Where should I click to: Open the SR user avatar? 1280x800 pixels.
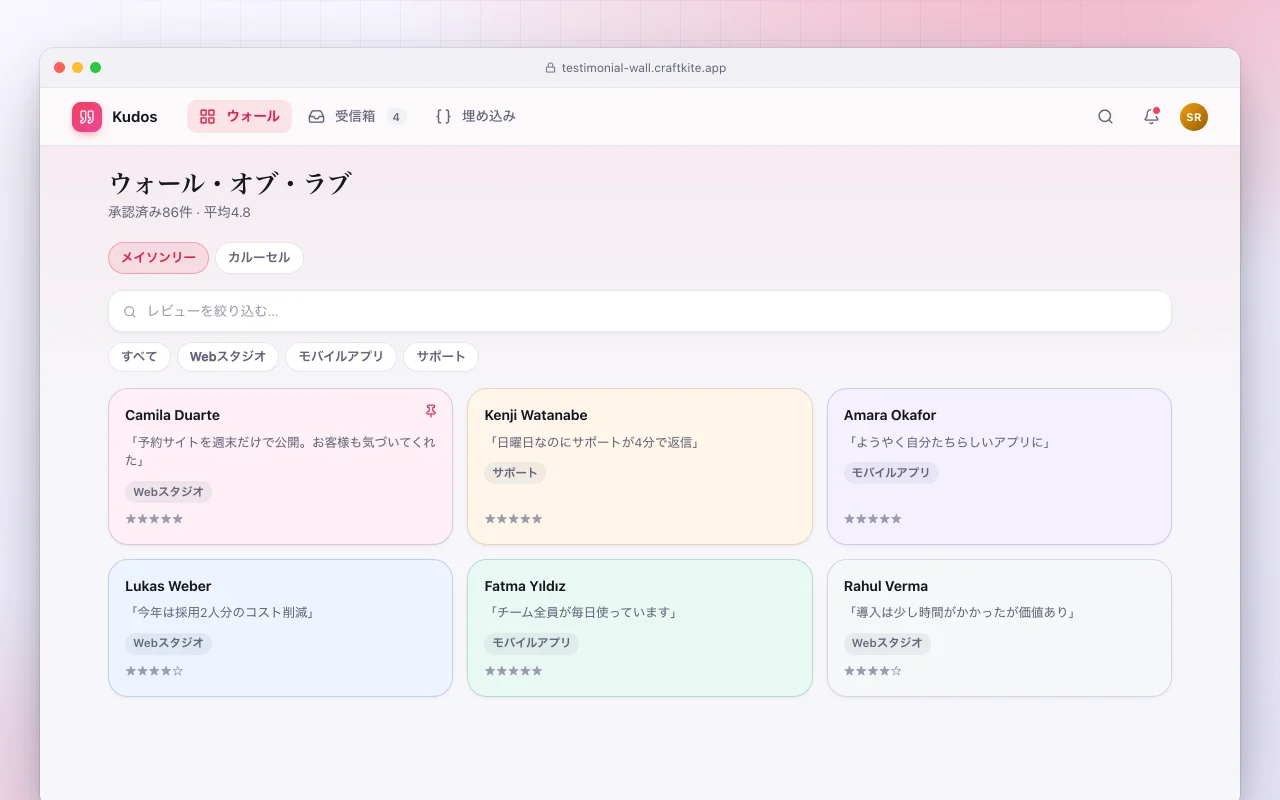click(x=1194, y=117)
